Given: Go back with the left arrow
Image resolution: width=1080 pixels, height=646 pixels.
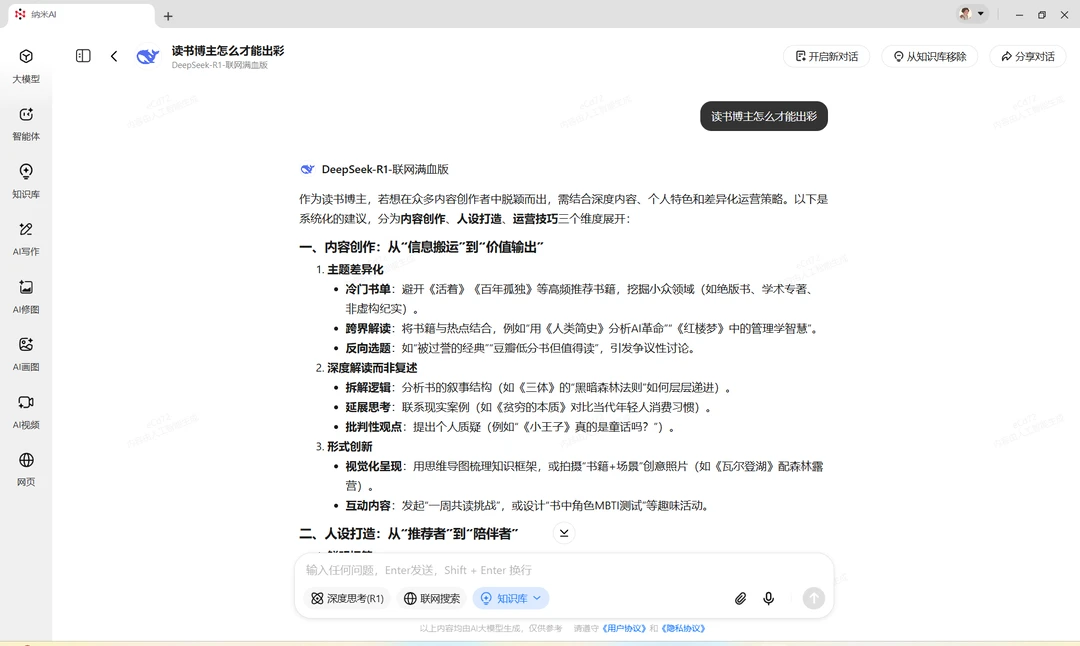Looking at the screenshot, I should (114, 56).
